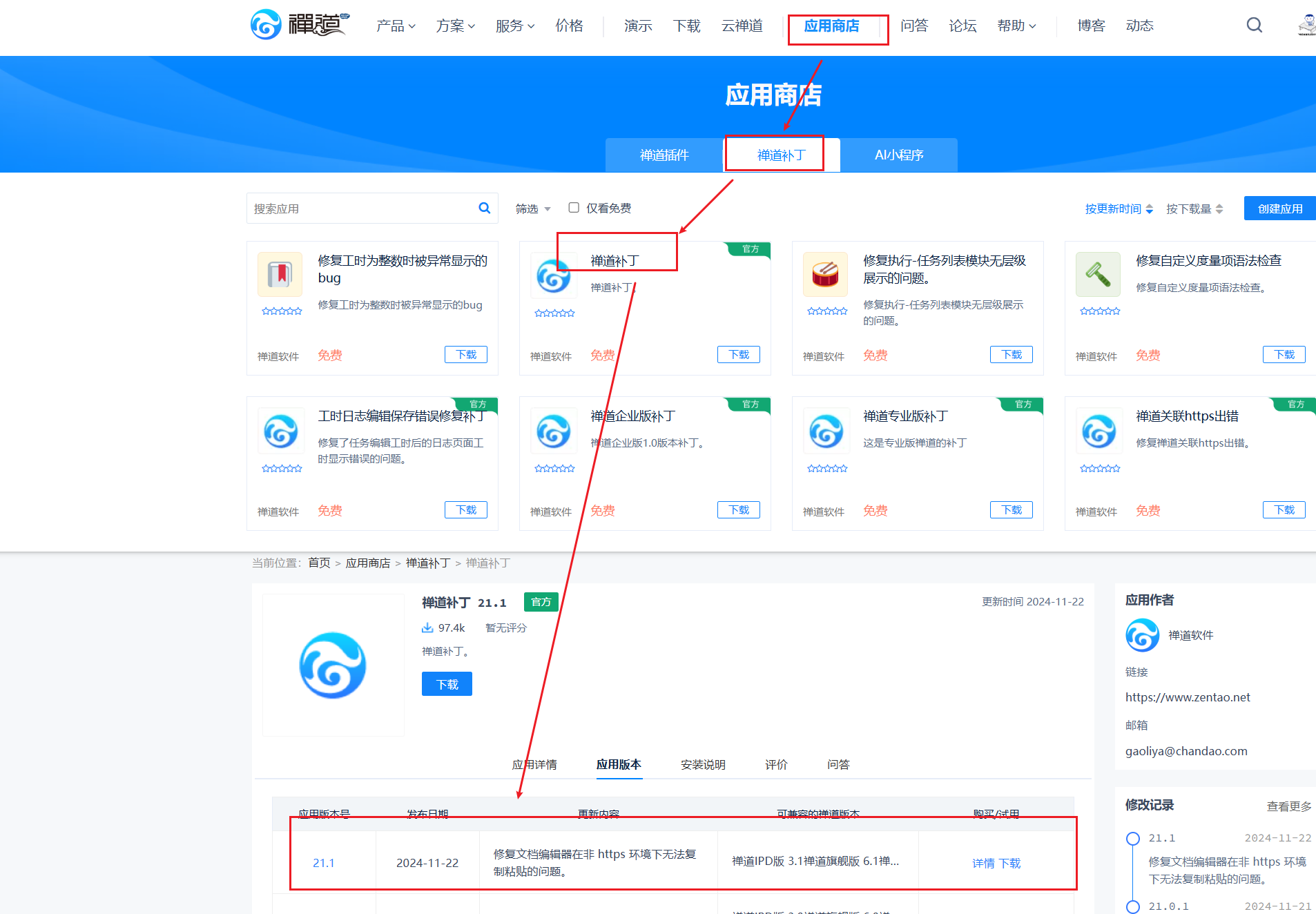Switch to the 应用详情 tab
Image resolution: width=1316 pixels, height=914 pixels.
(x=534, y=764)
